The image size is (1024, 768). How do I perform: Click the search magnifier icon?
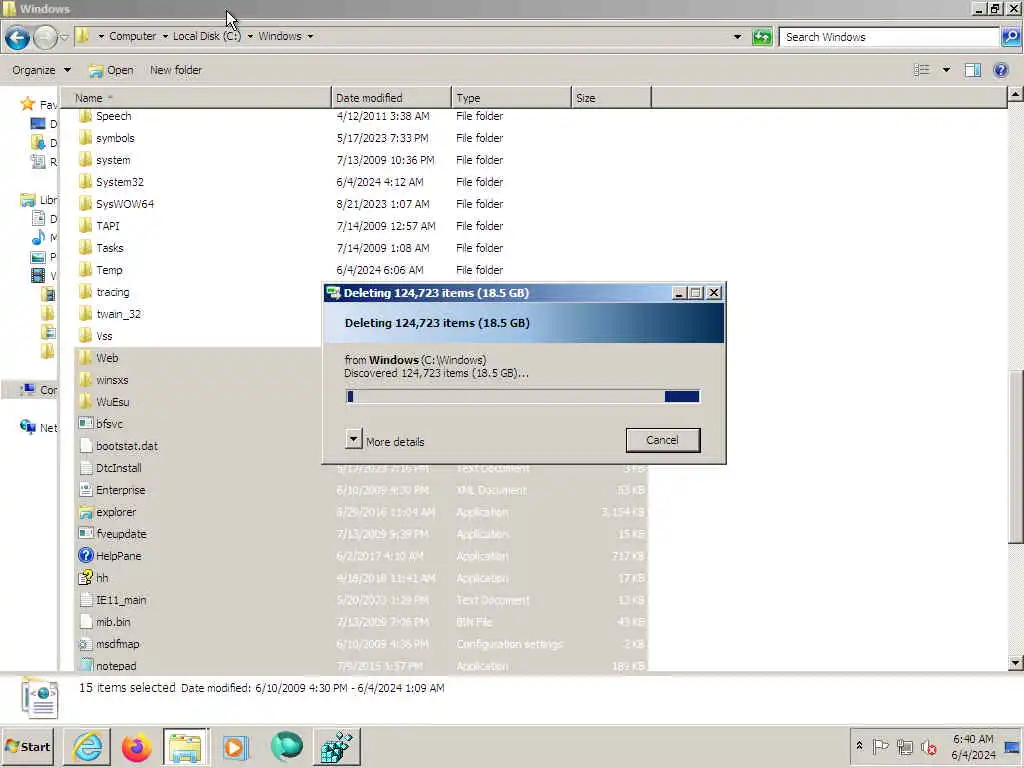pyautogui.click(x=1011, y=37)
